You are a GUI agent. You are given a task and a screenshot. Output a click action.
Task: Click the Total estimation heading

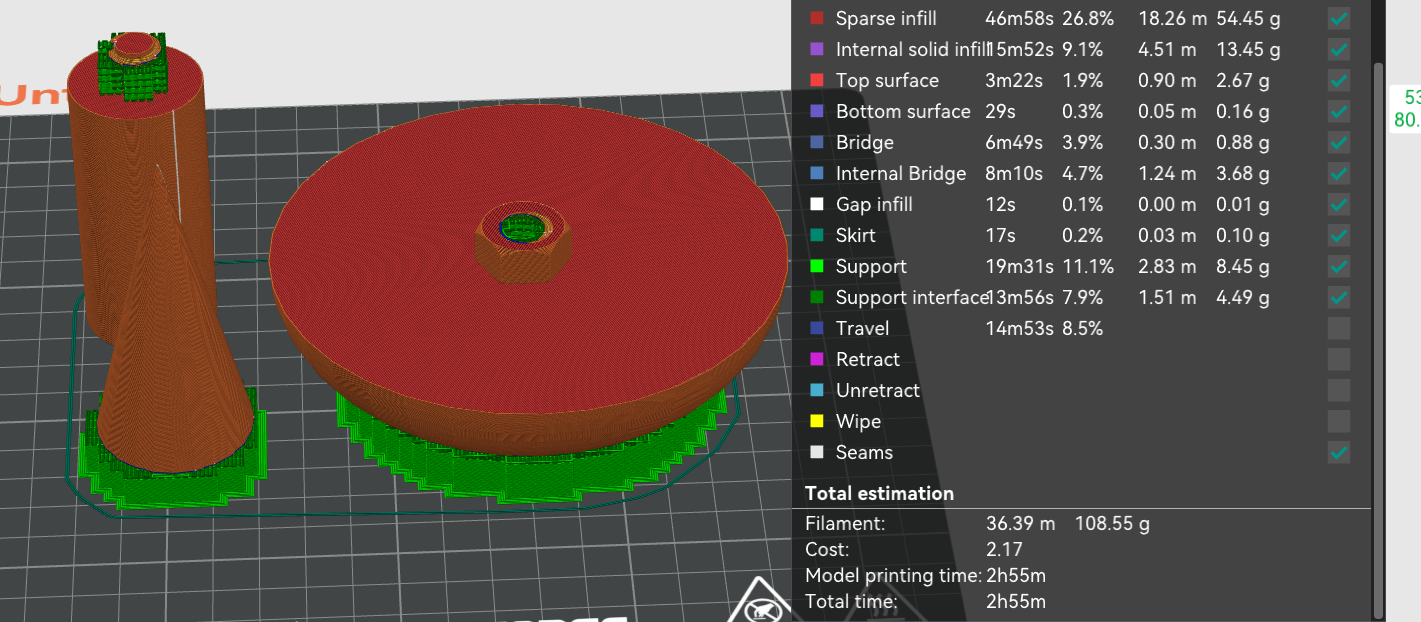(x=879, y=493)
